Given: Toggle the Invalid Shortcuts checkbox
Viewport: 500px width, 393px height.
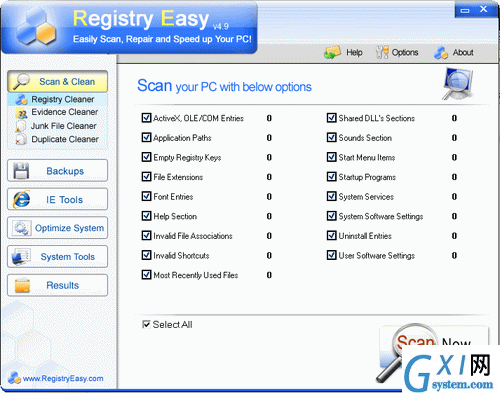Looking at the screenshot, I should 146,255.
